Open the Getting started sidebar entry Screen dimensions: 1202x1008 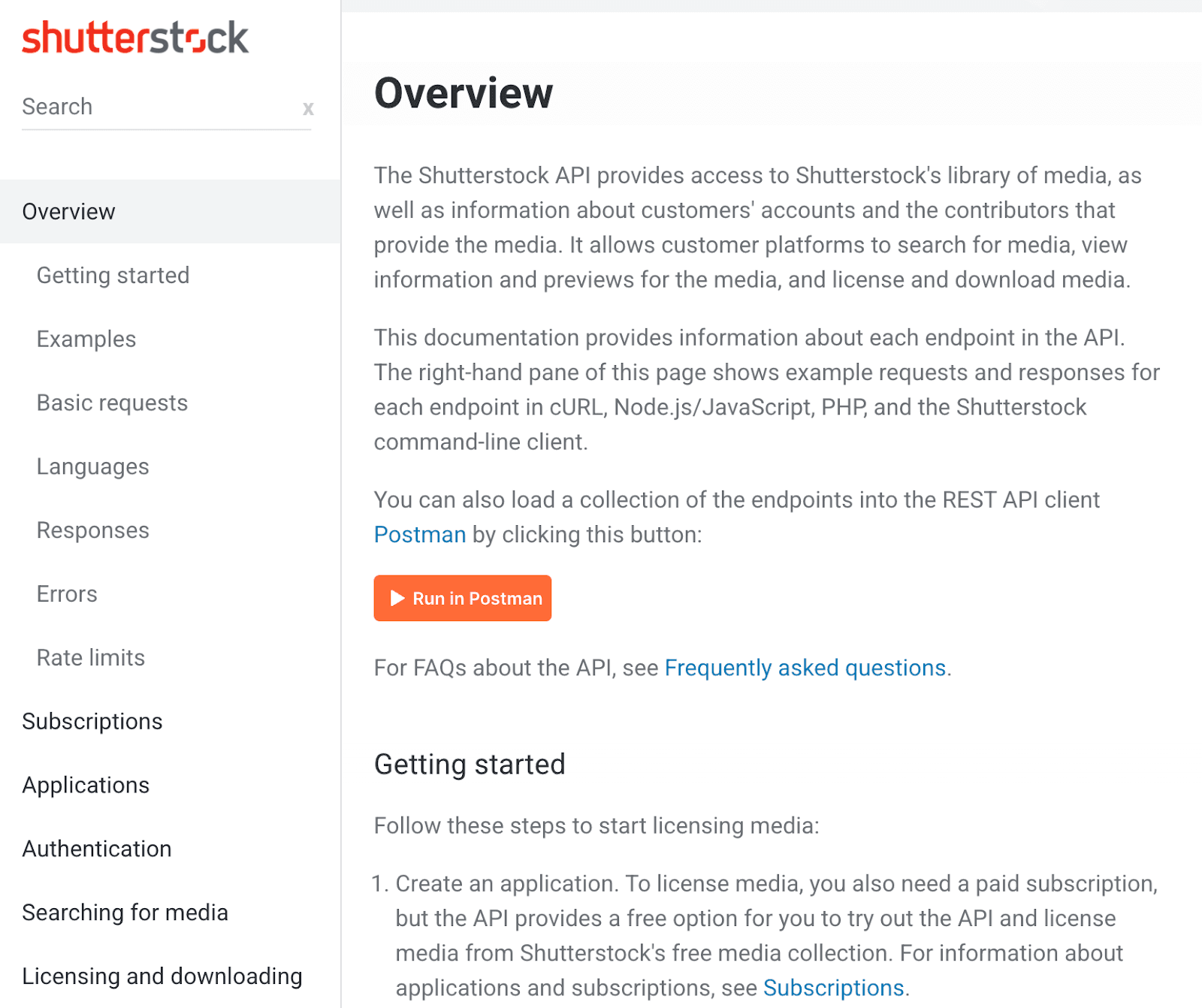click(113, 275)
